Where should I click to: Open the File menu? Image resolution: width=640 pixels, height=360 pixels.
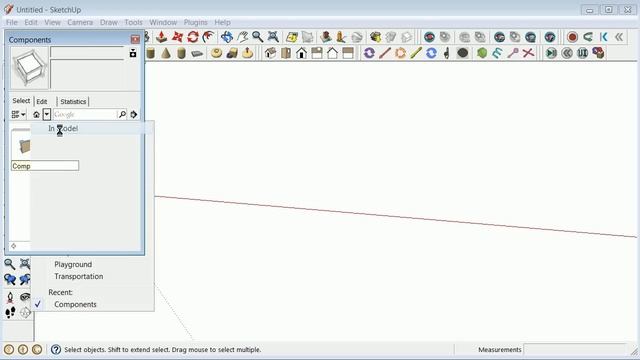click(x=11, y=22)
